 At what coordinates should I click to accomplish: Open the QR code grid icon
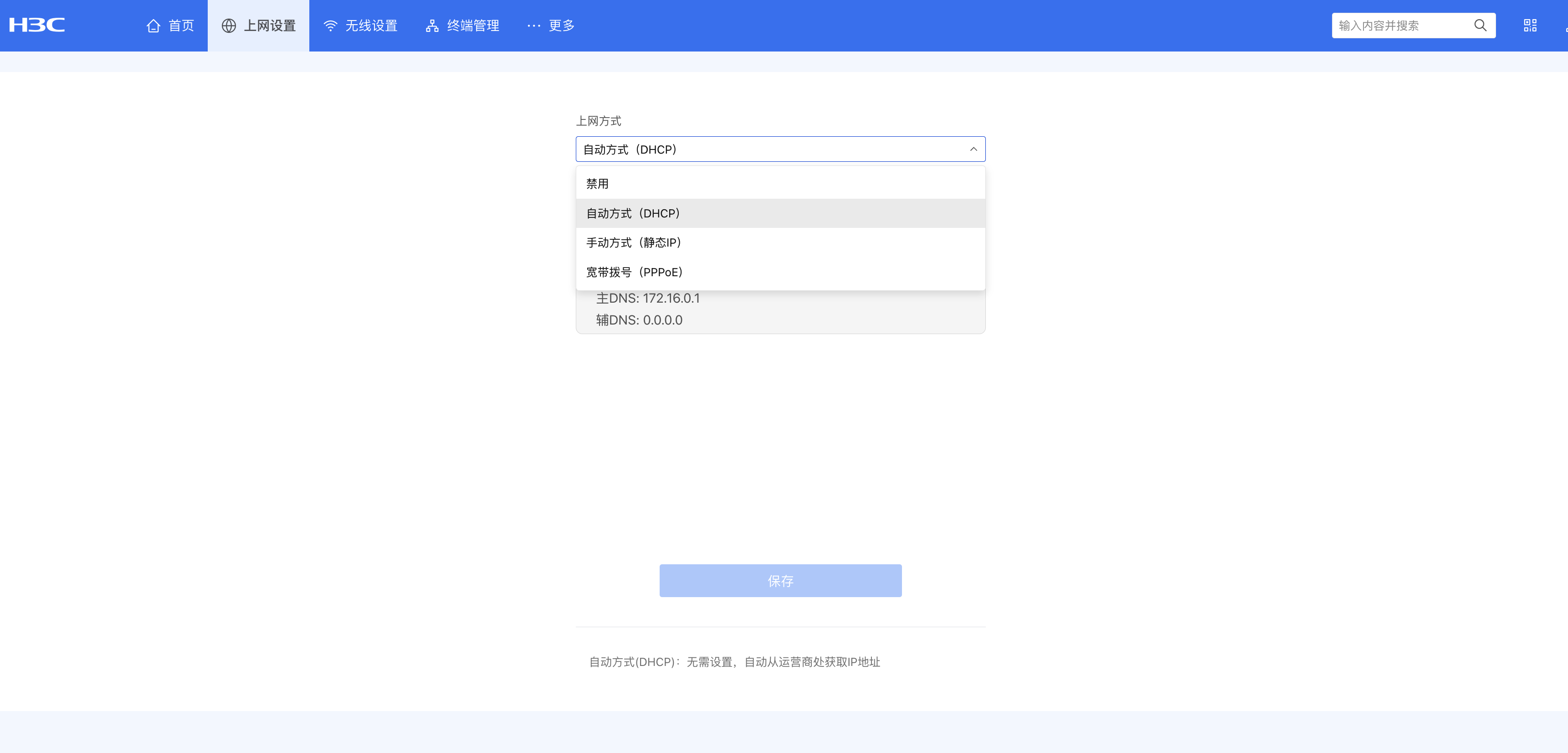click(x=1530, y=26)
